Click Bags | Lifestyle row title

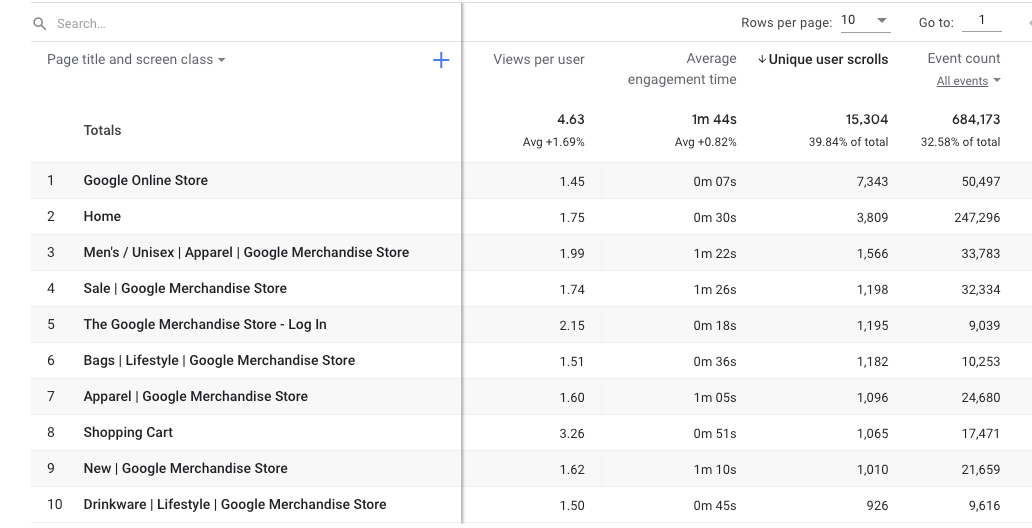tap(219, 361)
